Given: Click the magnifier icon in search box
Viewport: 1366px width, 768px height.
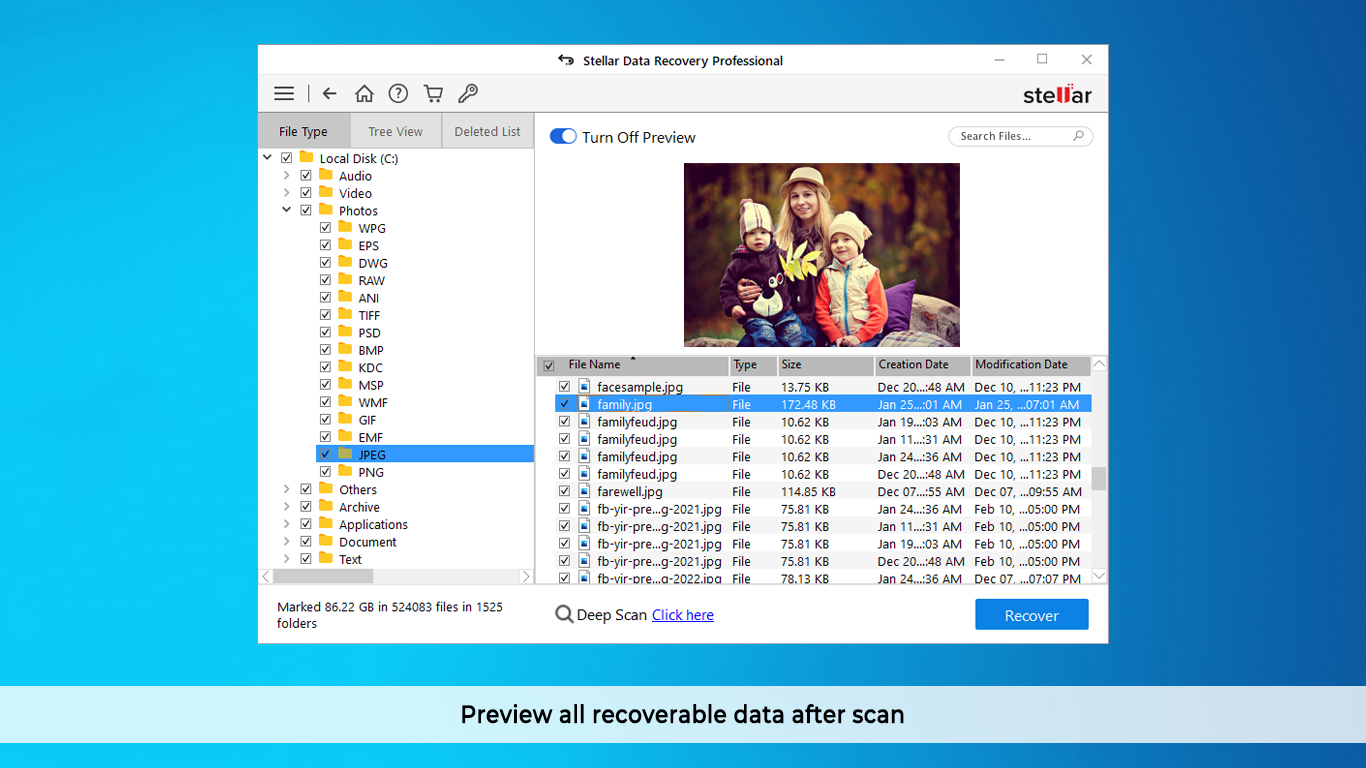Looking at the screenshot, I should (1078, 136).
